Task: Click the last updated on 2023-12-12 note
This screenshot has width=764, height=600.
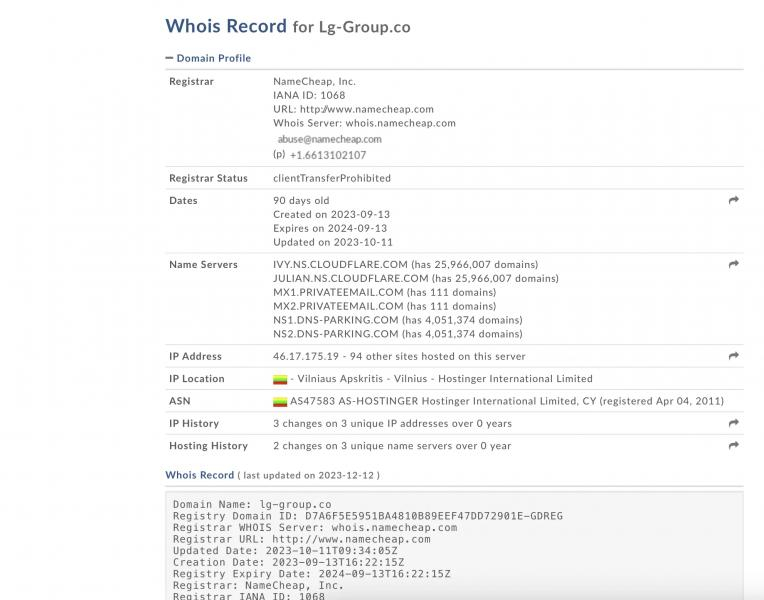Action: click(308, 475)
